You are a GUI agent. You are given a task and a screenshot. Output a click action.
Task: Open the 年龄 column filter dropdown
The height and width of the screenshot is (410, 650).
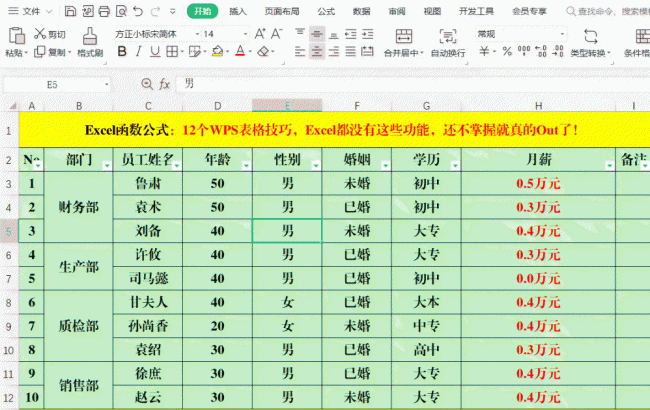[x=246, y=166]
